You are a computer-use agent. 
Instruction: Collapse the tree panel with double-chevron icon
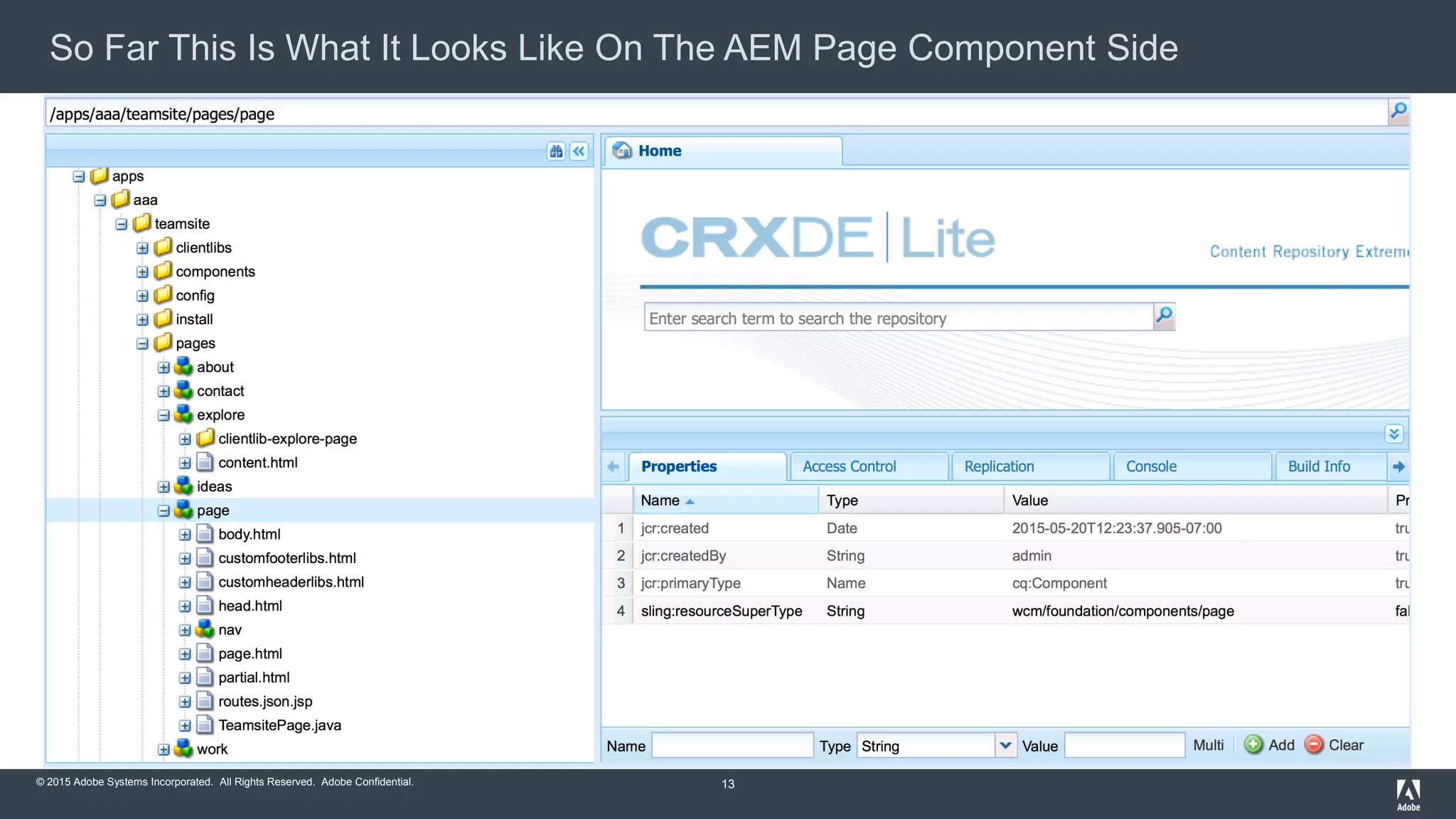click(579, 151)
